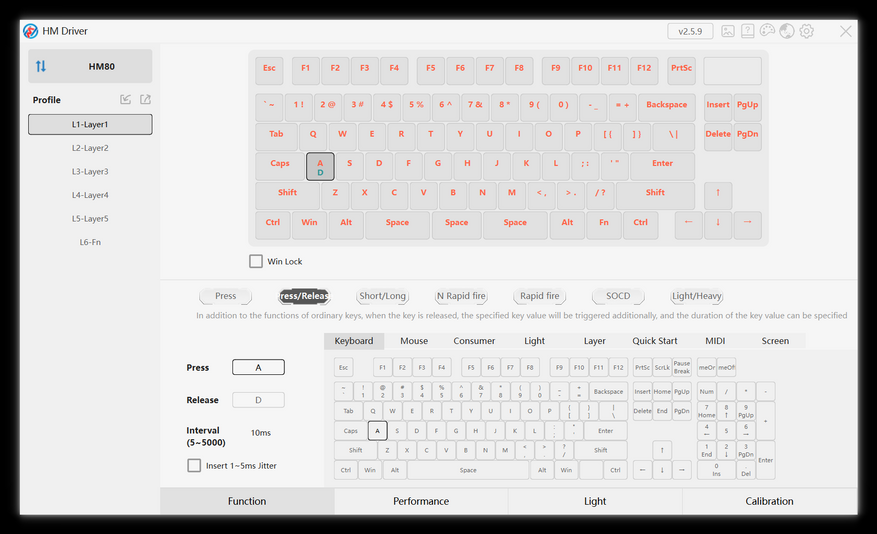Pick the gray F12 key in key picker
877x534 pixels.
pos(618,367)
